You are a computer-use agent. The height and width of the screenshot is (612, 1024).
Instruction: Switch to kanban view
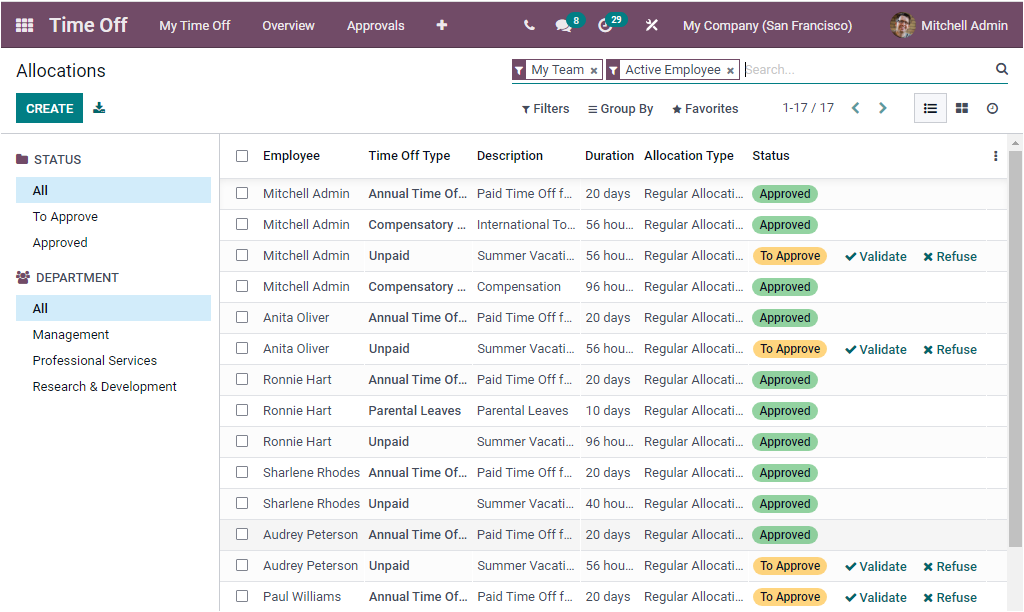[x=962, y=108]
